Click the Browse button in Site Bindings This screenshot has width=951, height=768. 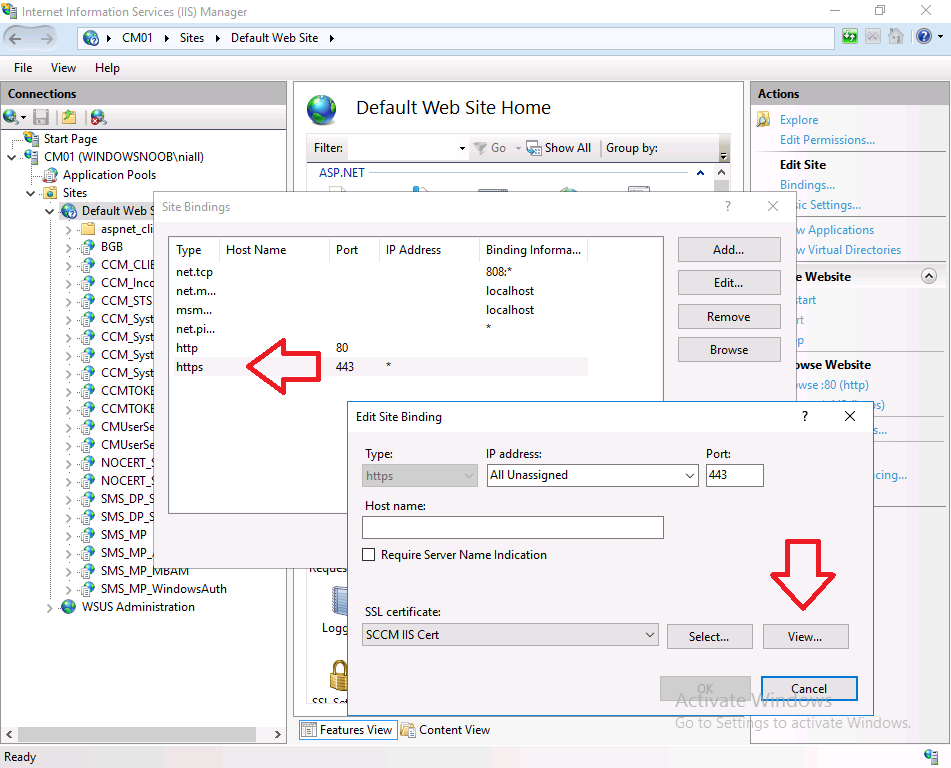point(728,350)
